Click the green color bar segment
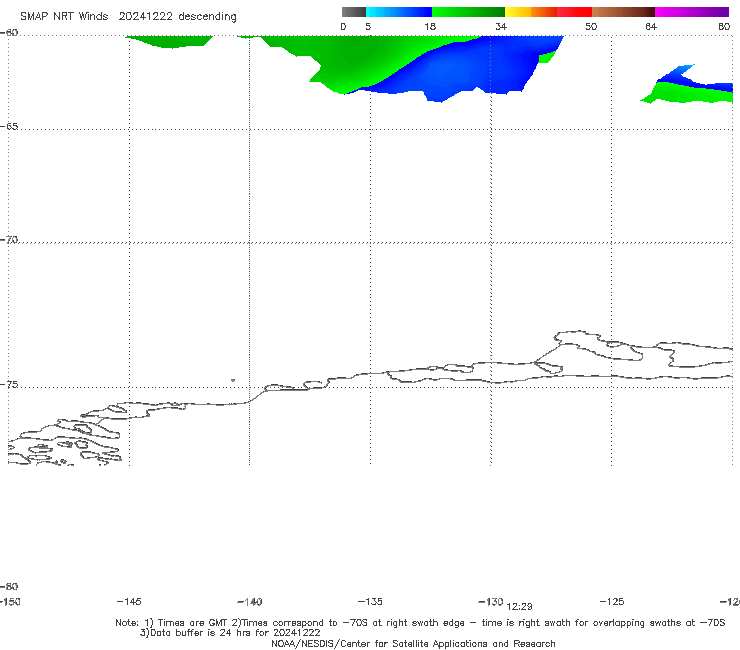 (x=468, y=12)
